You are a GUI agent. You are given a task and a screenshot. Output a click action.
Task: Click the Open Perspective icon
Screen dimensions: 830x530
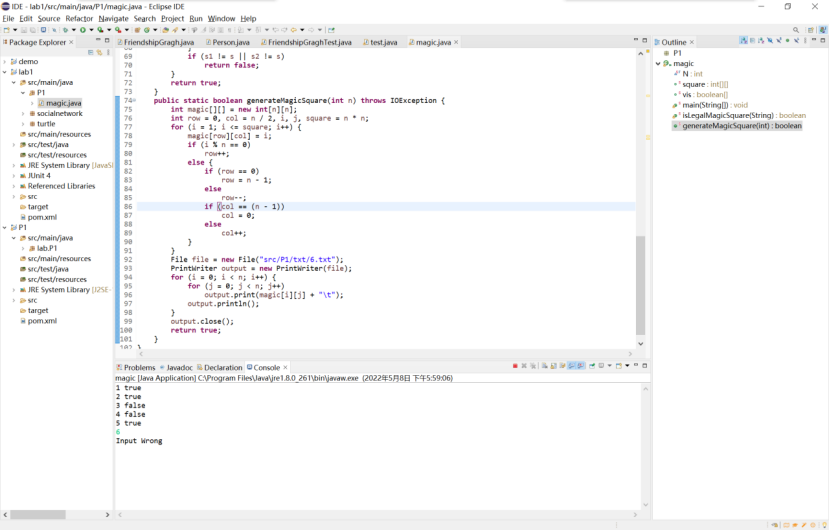click(x=810, y=30)
